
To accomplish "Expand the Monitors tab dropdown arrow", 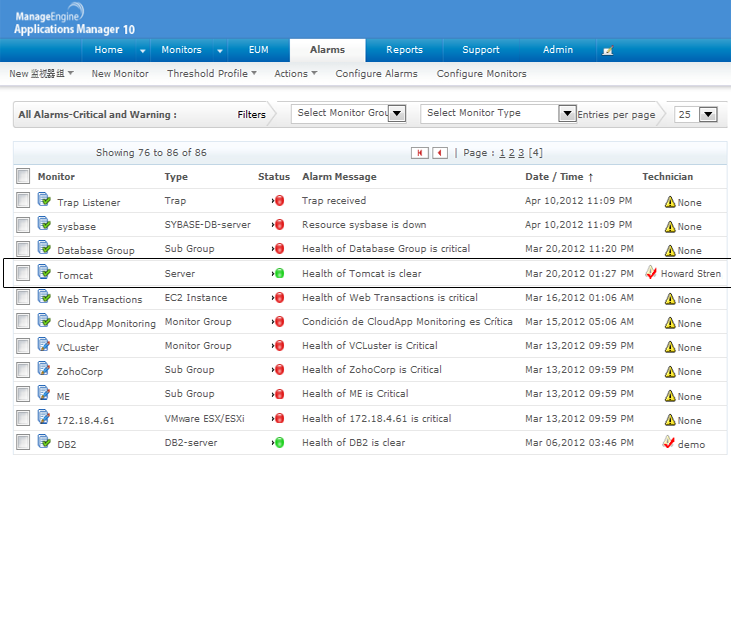I will coord(220,50).
